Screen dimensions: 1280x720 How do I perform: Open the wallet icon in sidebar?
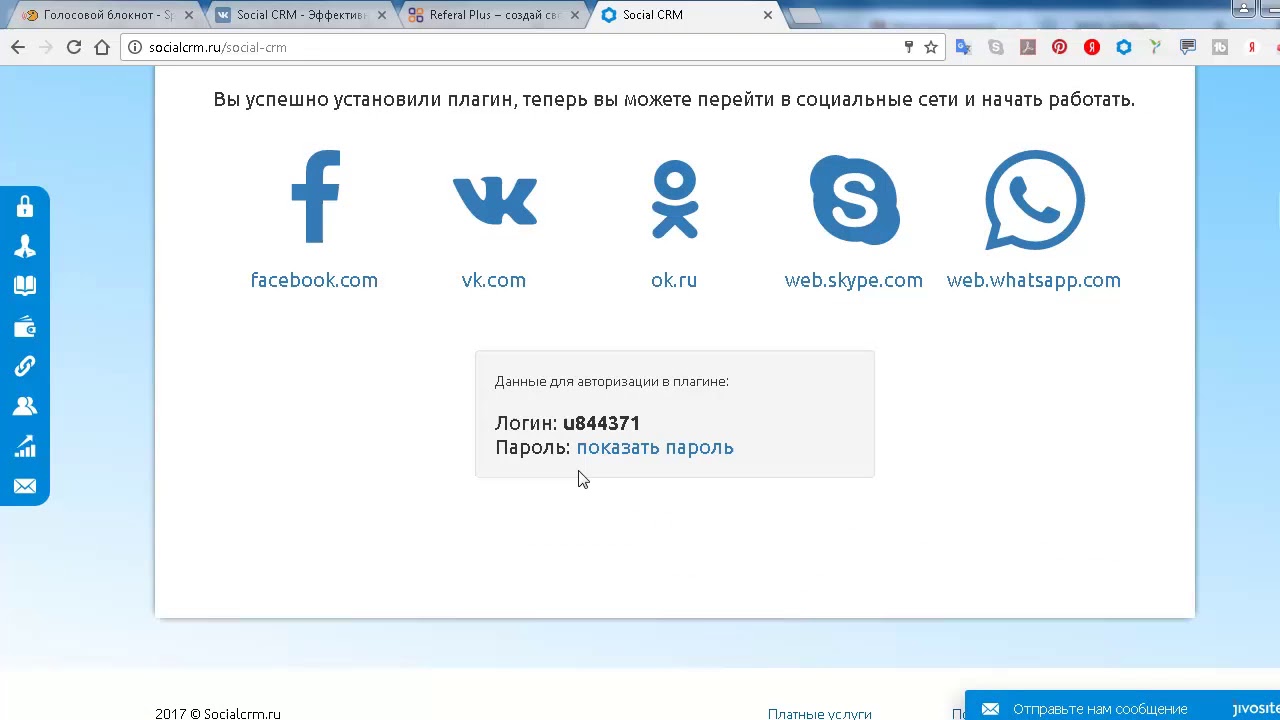25,327
